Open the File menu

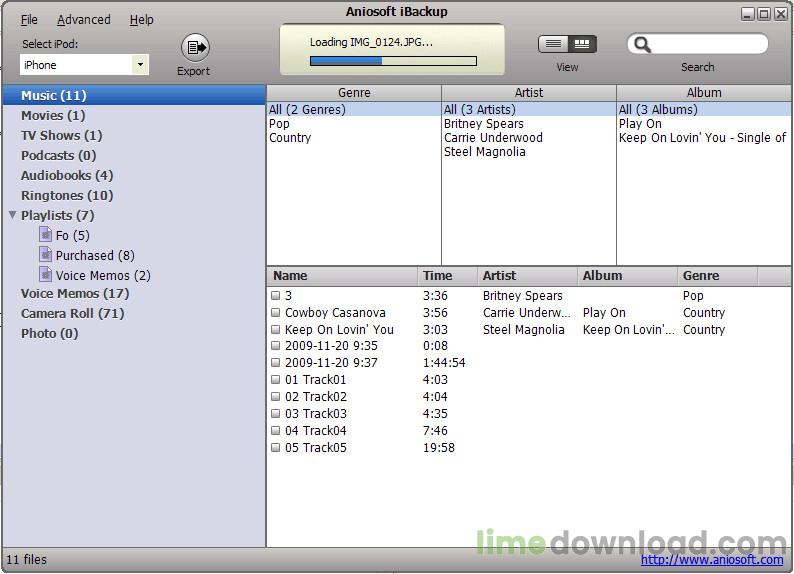click(29, 20)
